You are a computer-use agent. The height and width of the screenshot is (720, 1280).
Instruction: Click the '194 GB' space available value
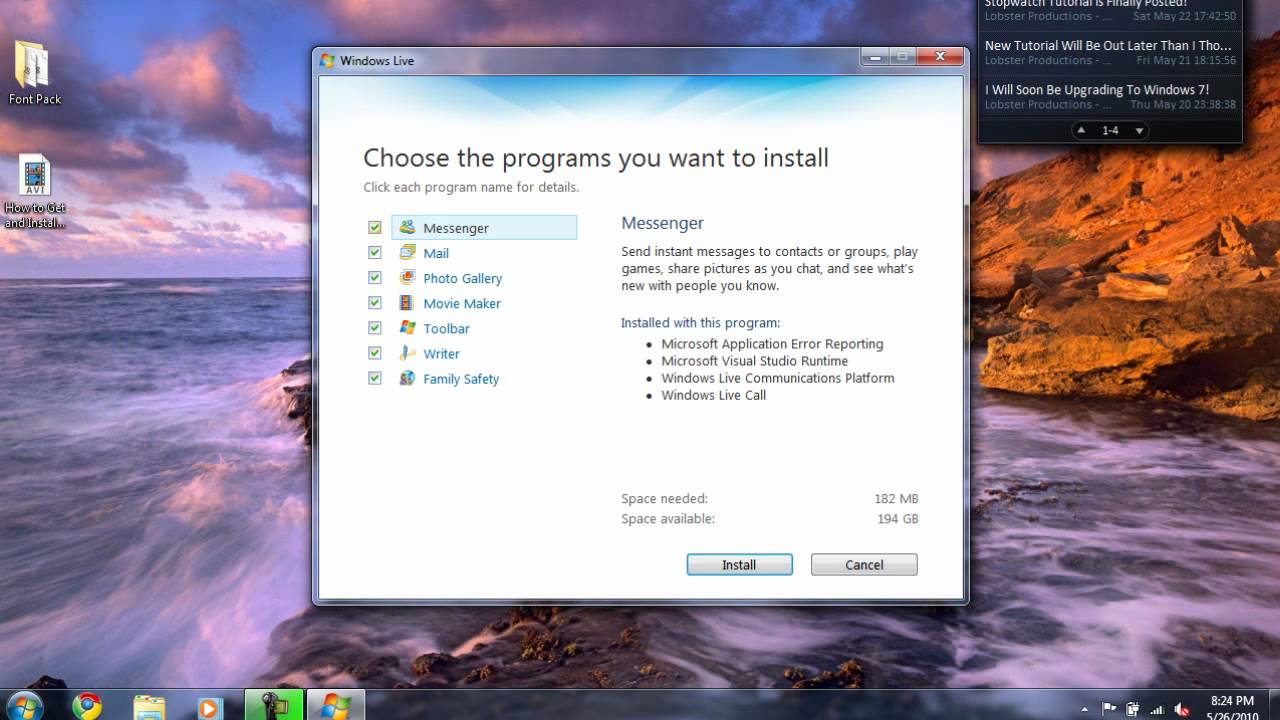(x=897, y=519)
